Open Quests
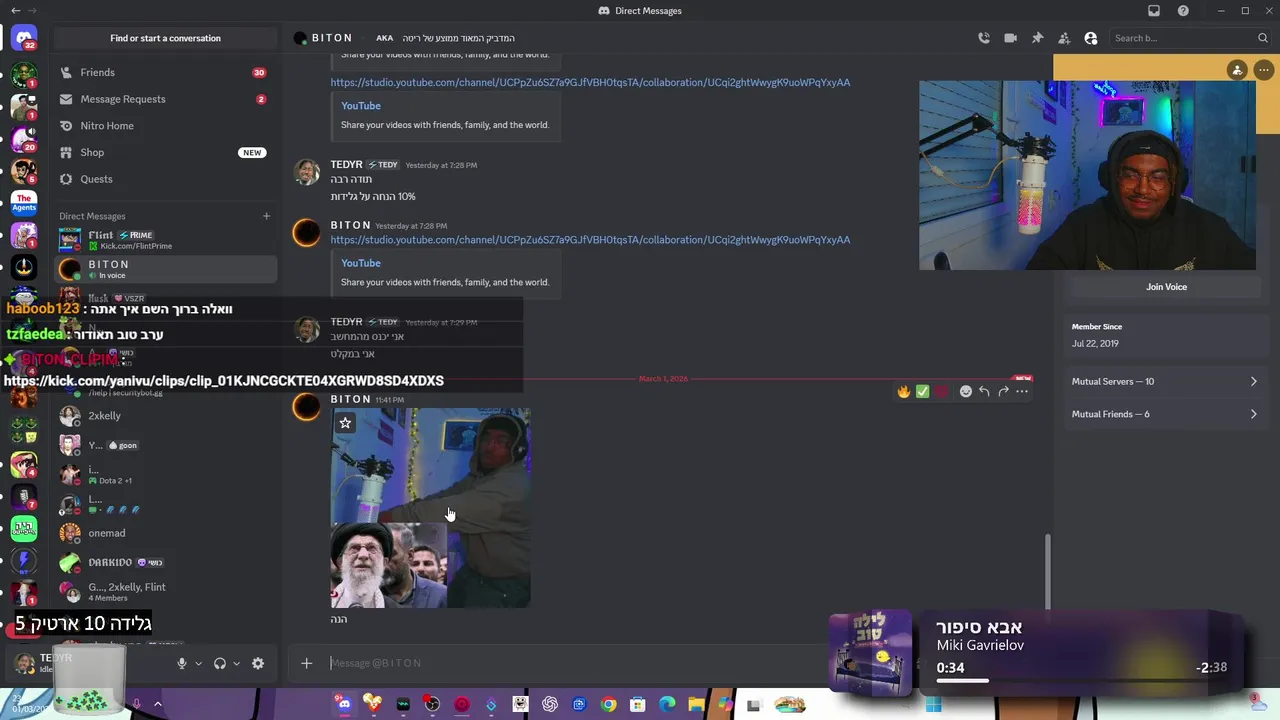Image resolution: width=1280 pixels, height=720 pixels. (x=165, y=179)
